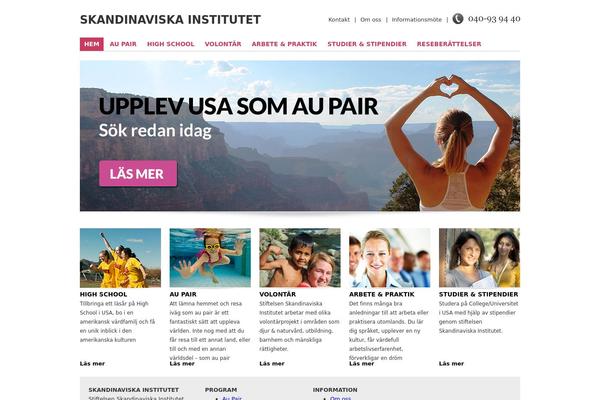The width and height of the screenshot is (600, 400).
Task: Click Läs mer under High School
Action: click(x=92, y=364)
